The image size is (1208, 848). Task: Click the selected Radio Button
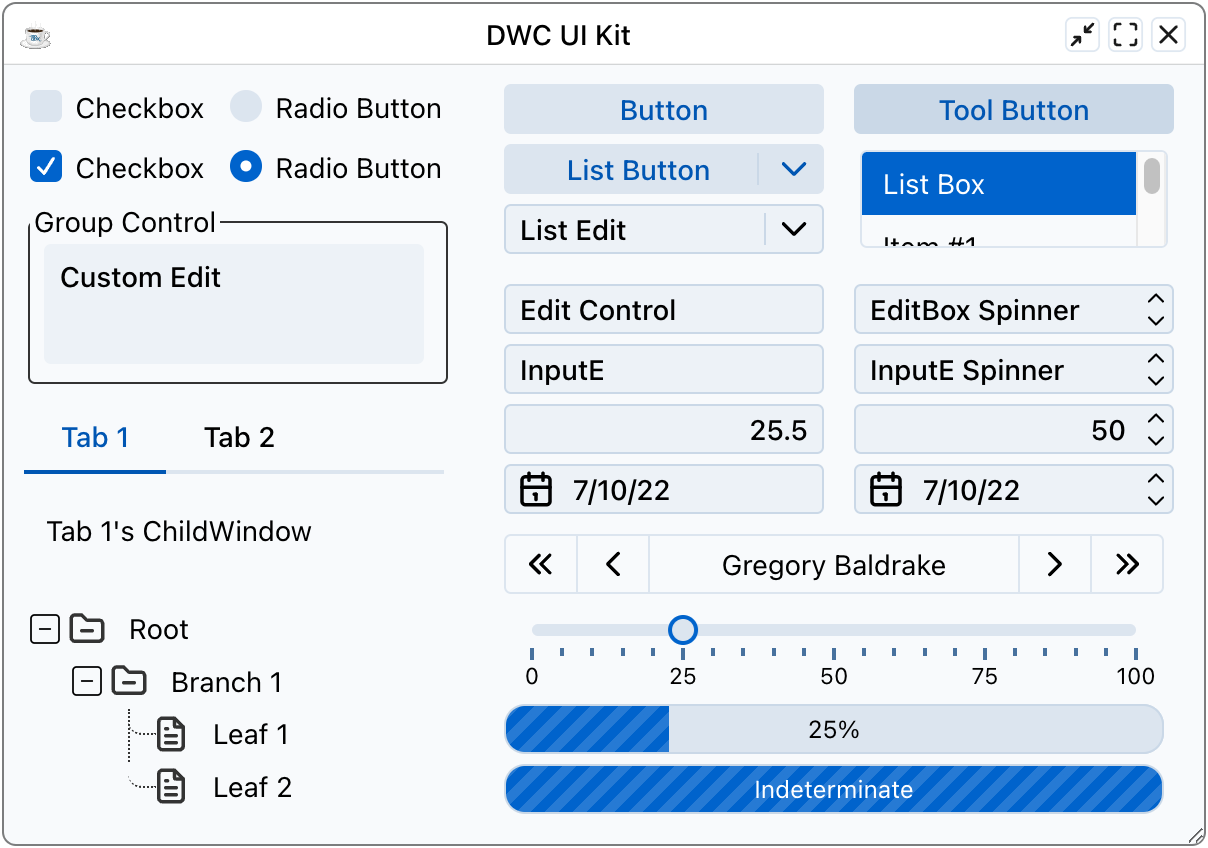tap(246, 167)
